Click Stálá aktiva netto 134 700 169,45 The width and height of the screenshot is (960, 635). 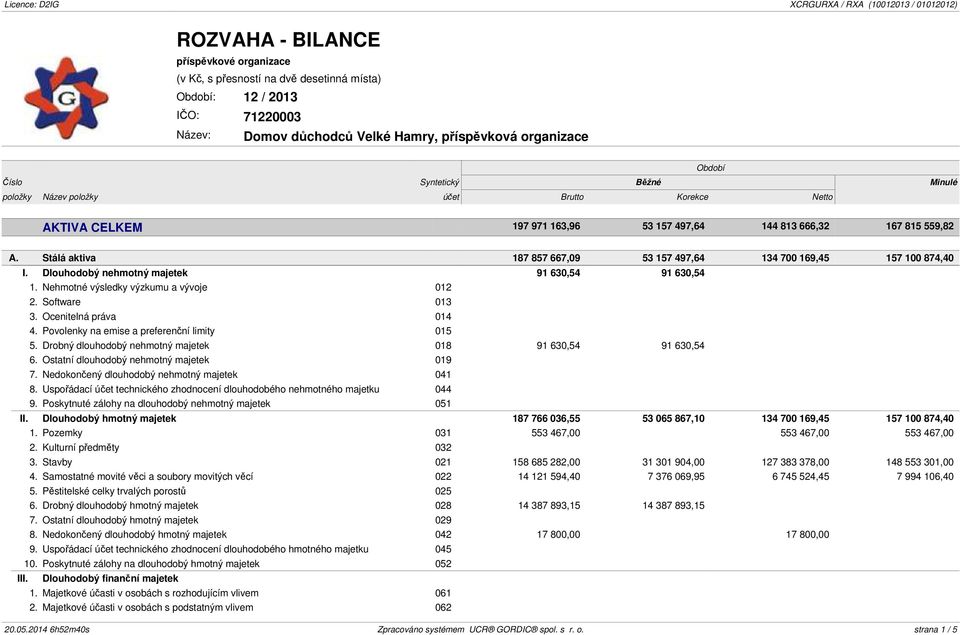click(795, 258)
